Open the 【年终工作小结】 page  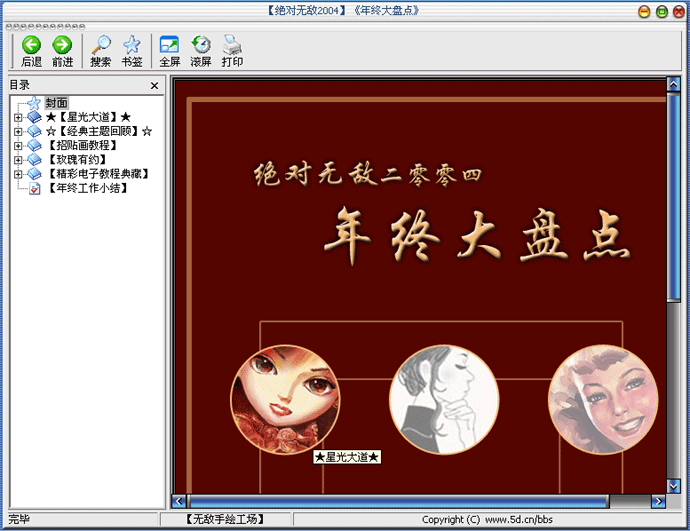87,188
